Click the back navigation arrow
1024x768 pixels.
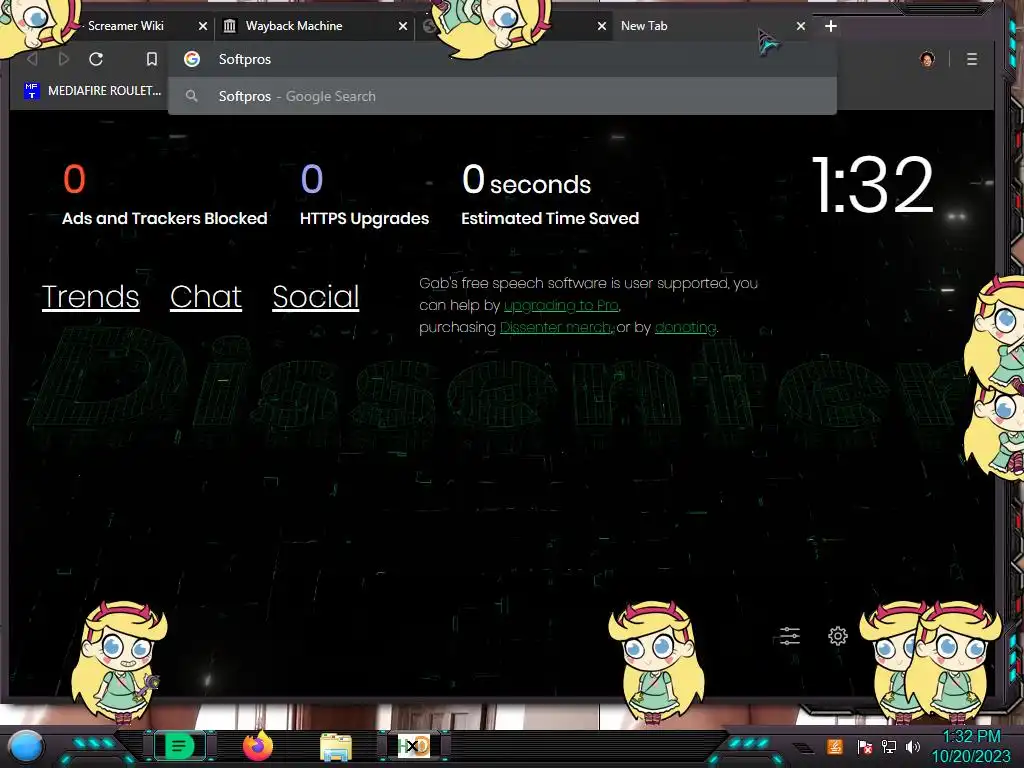tap(32, 59)
